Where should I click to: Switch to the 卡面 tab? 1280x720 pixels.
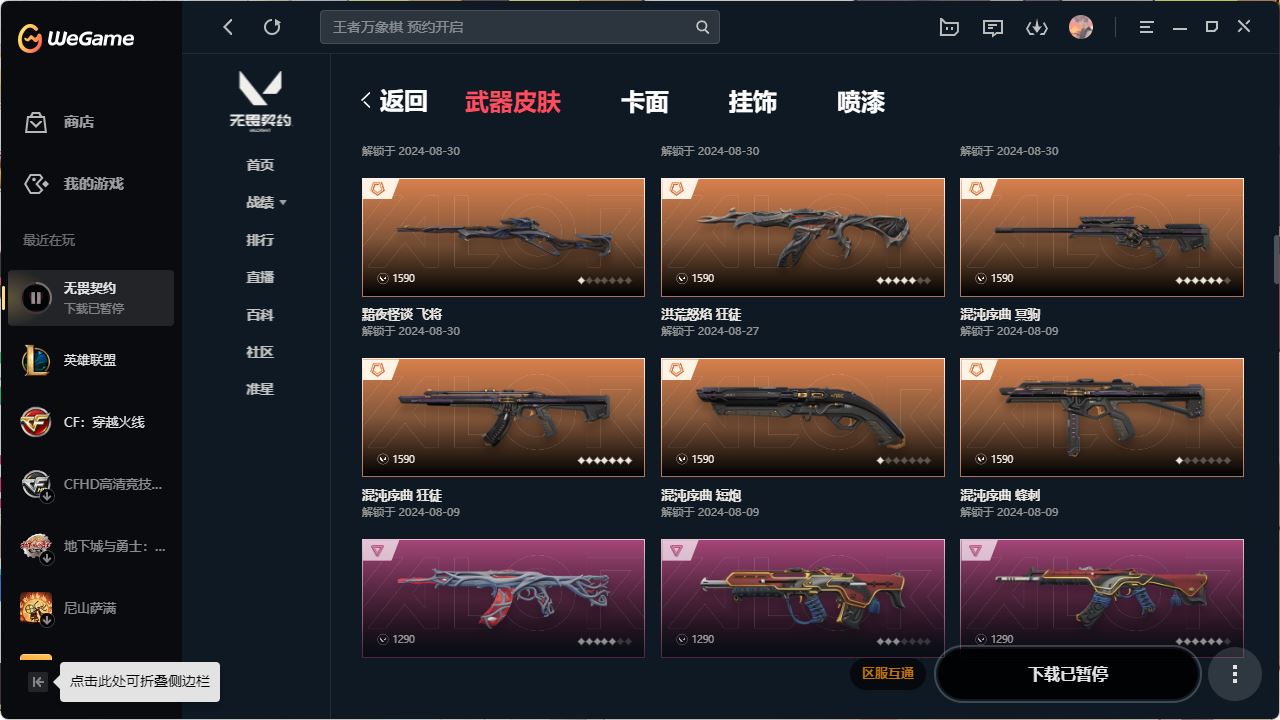pyautogui.click(x=645, y=102)
